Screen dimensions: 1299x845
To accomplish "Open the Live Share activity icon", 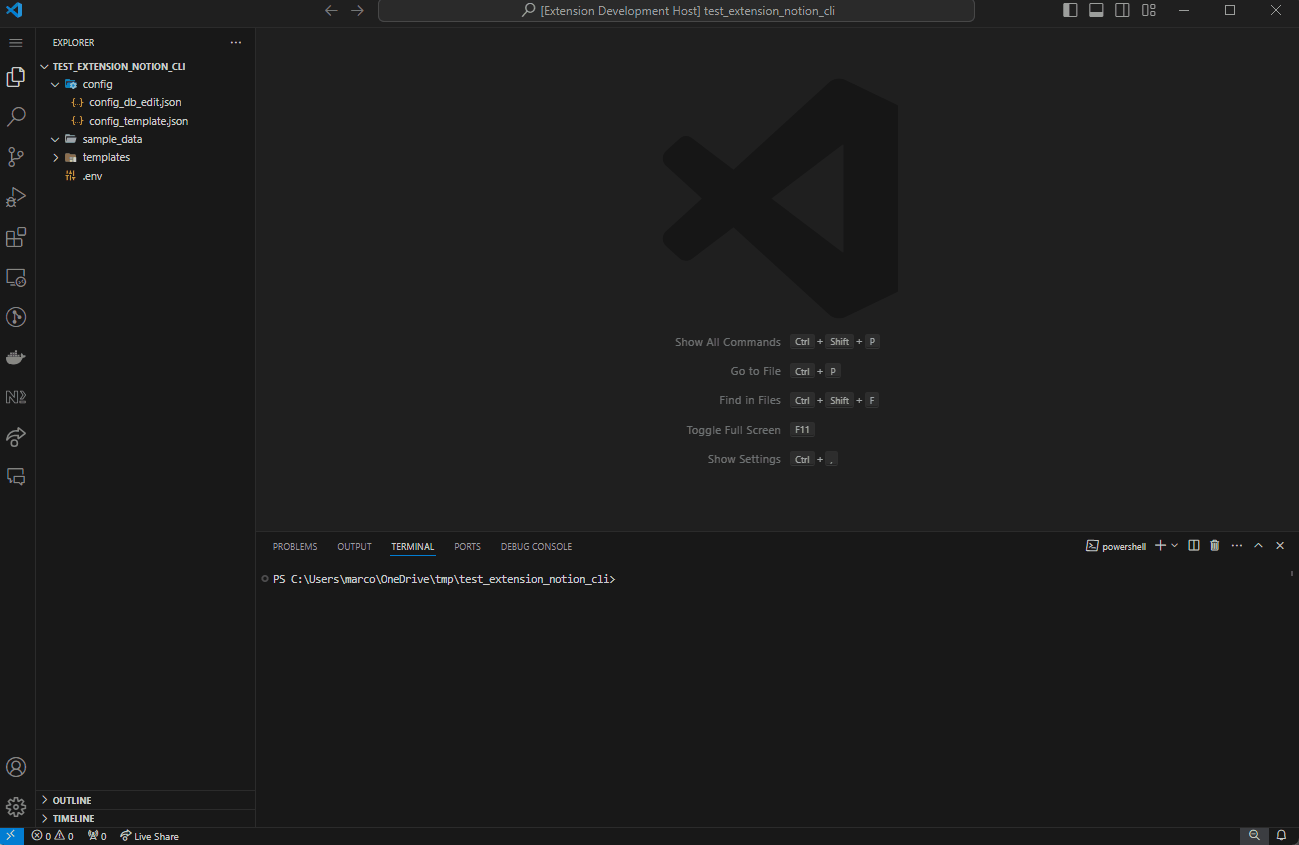I will click(x=16, y=437).
